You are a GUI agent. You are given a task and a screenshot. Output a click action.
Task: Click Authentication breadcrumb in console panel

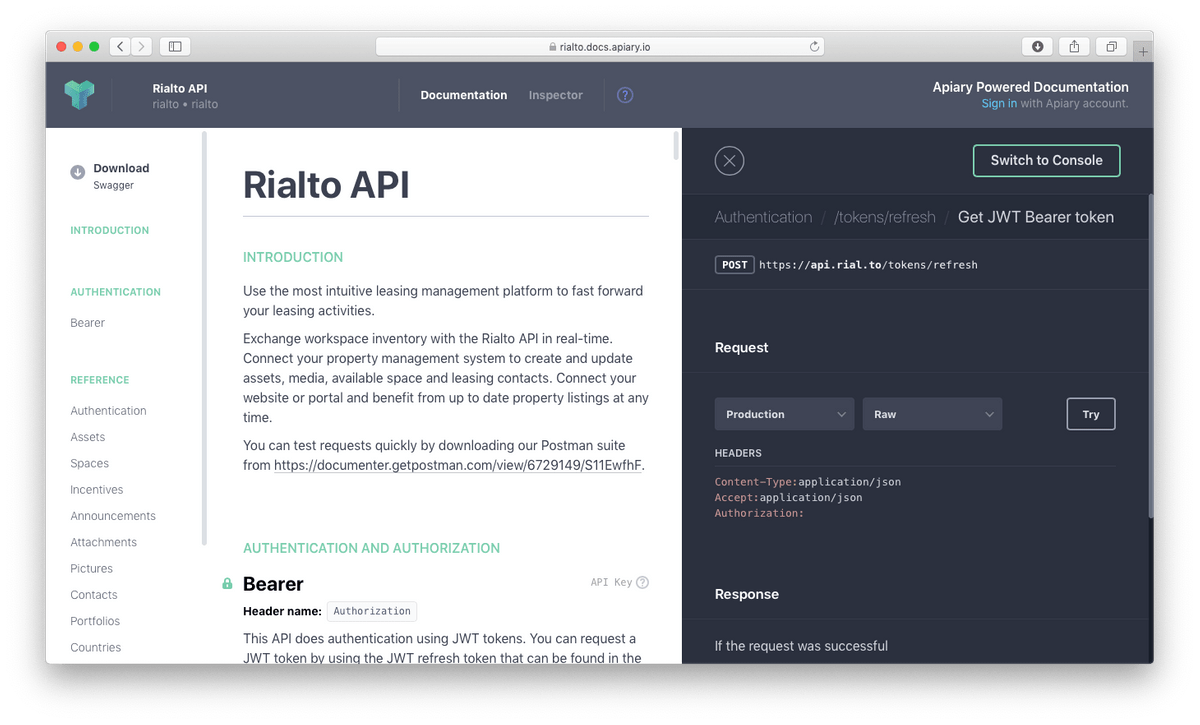pos(763,217)
